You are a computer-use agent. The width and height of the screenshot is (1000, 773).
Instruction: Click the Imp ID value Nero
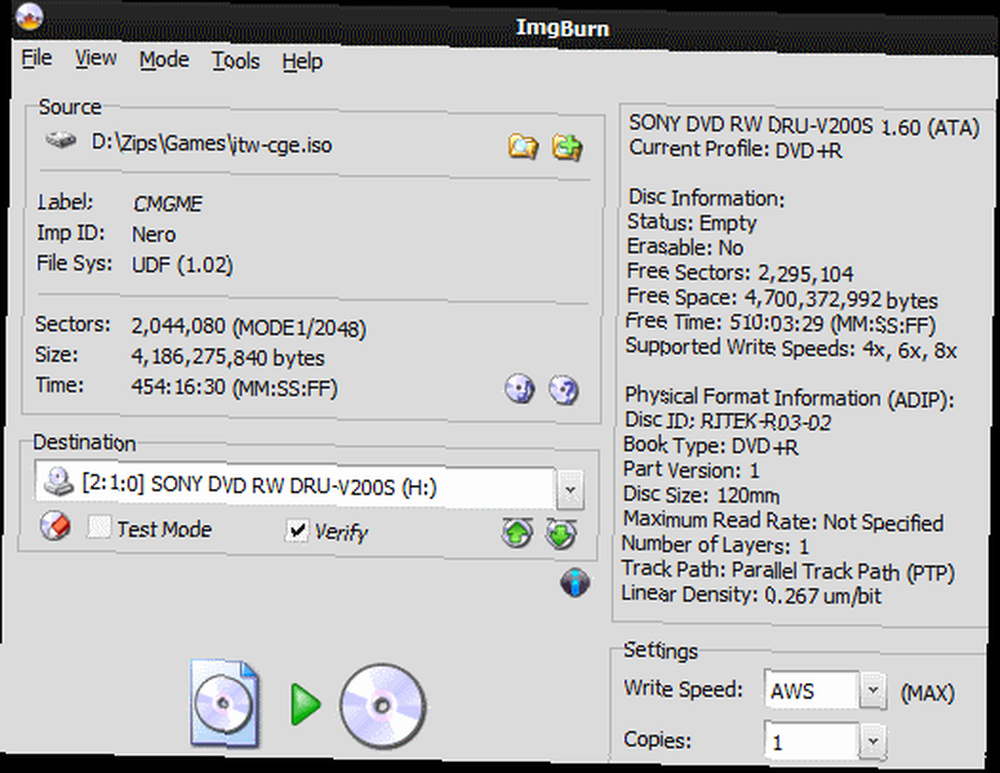click(x=154, y=234)
